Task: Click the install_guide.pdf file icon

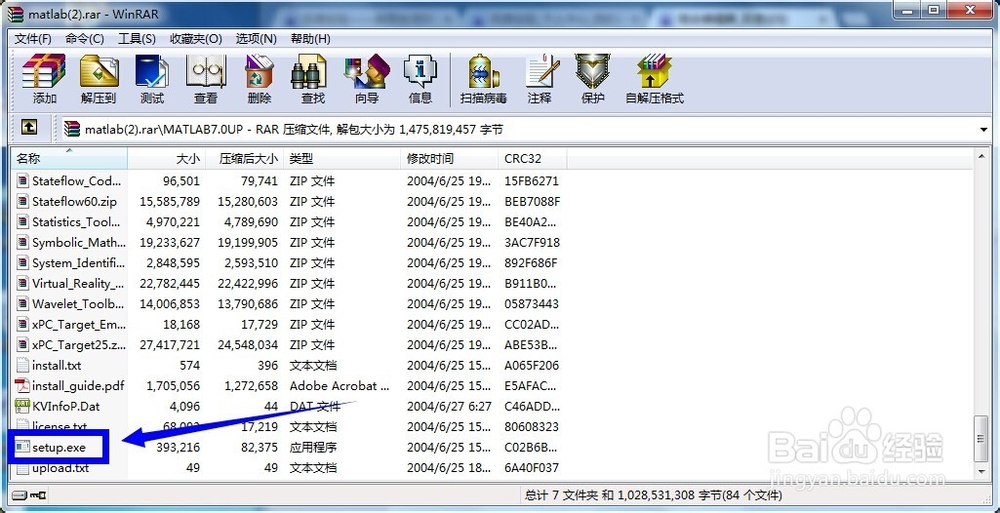Action: click(22, 386)
